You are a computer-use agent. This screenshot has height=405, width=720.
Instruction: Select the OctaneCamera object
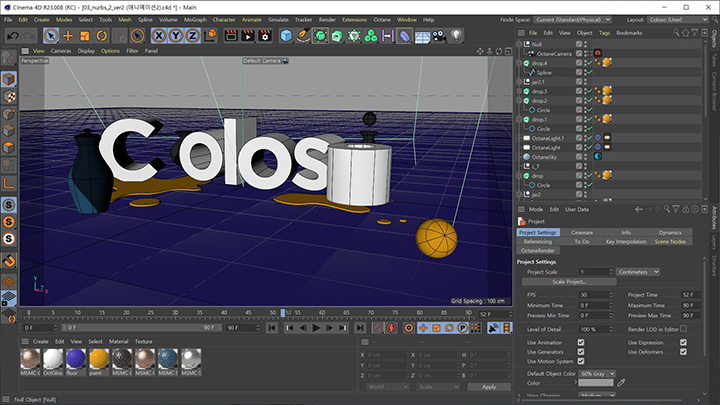[554, 54]
